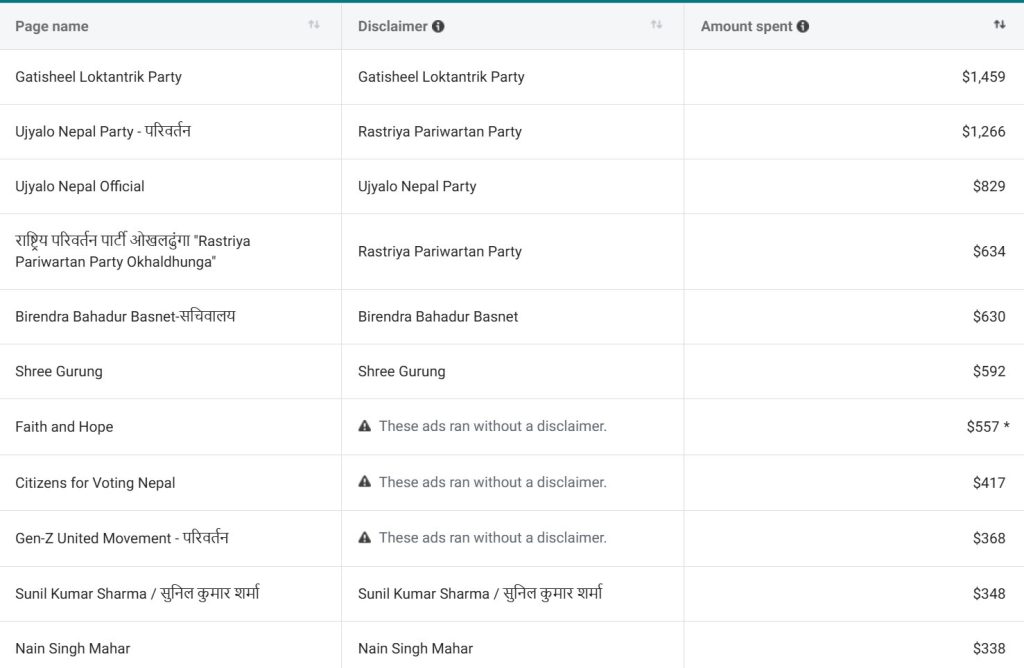Open Birendra Bahadur Basnet-सचिवालय page name
This screenshot has height=668, width=1024.
(125, 316)
